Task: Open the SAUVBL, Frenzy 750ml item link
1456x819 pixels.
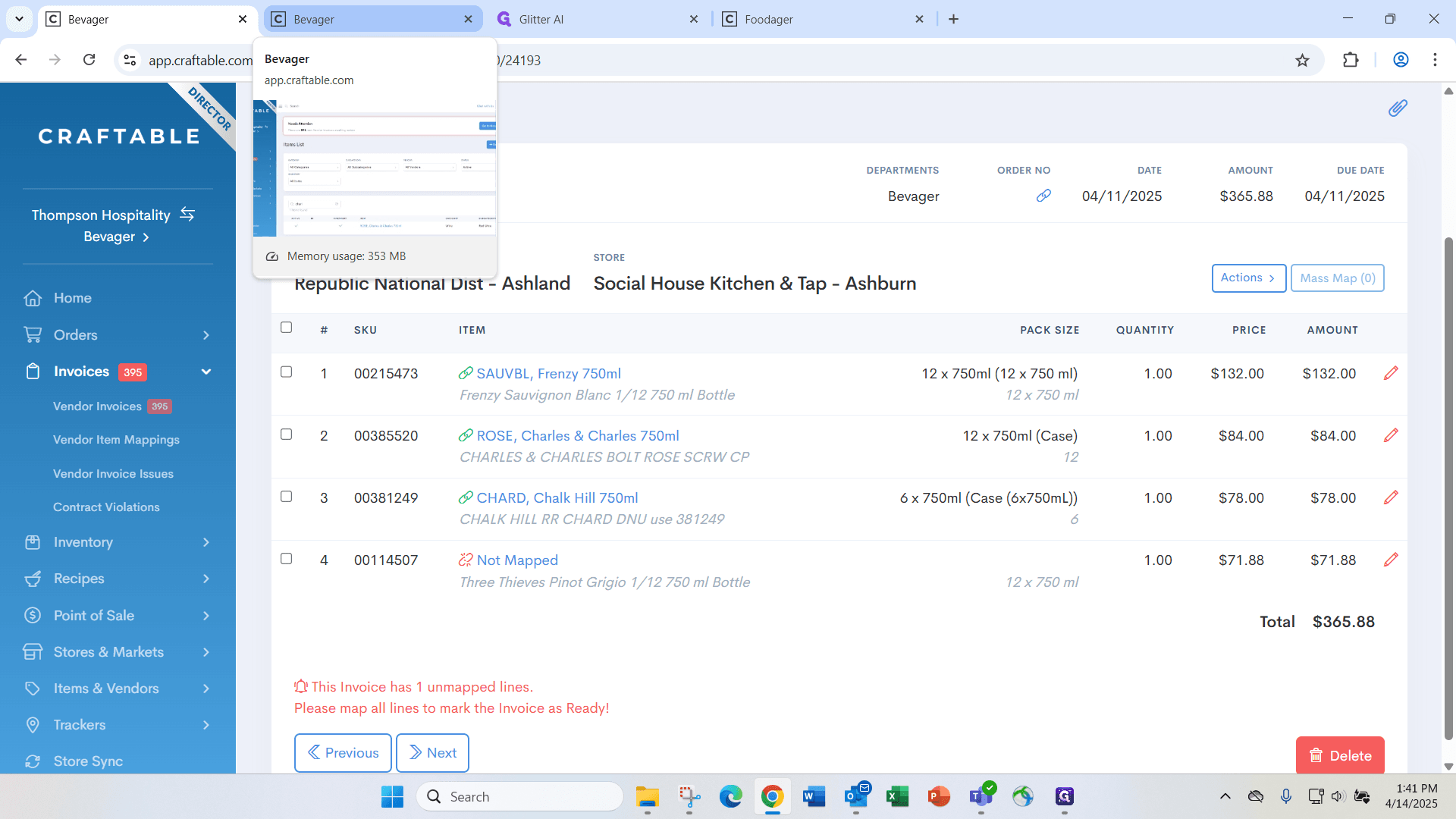Action: 548,373
